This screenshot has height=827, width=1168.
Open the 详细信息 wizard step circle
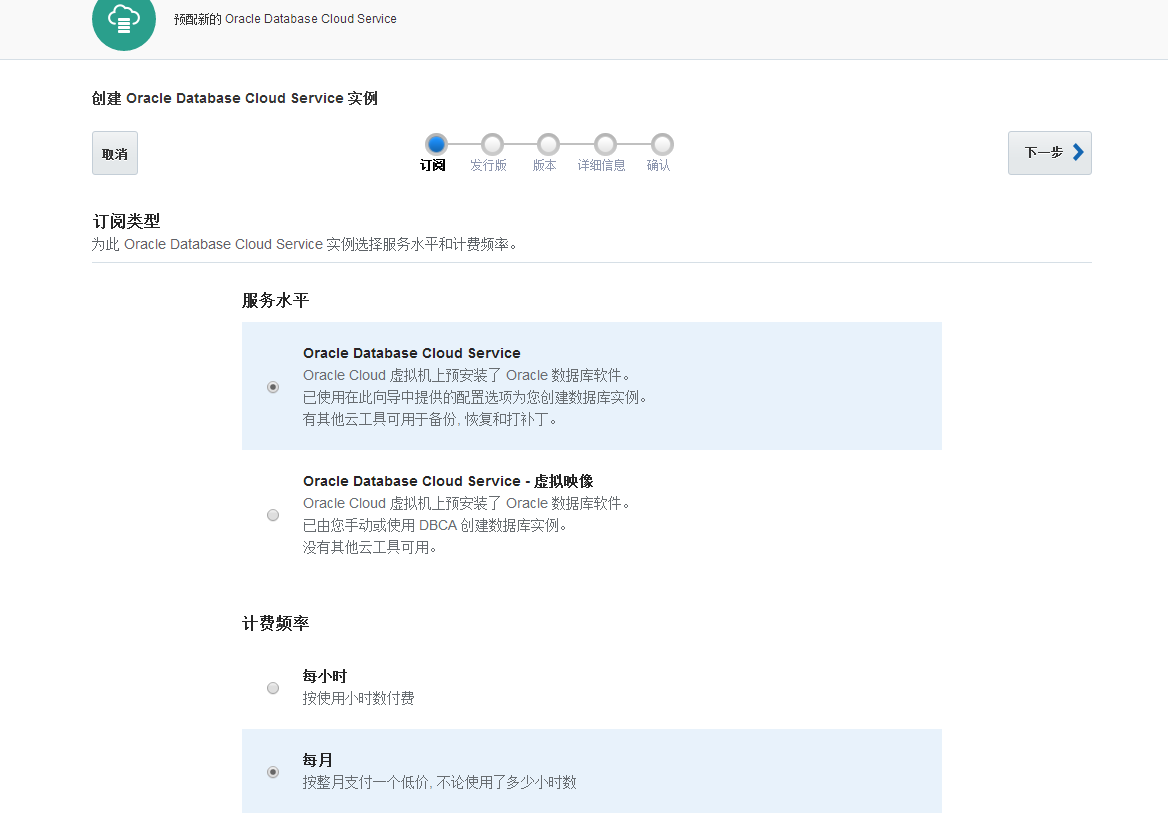click(606, 144)
